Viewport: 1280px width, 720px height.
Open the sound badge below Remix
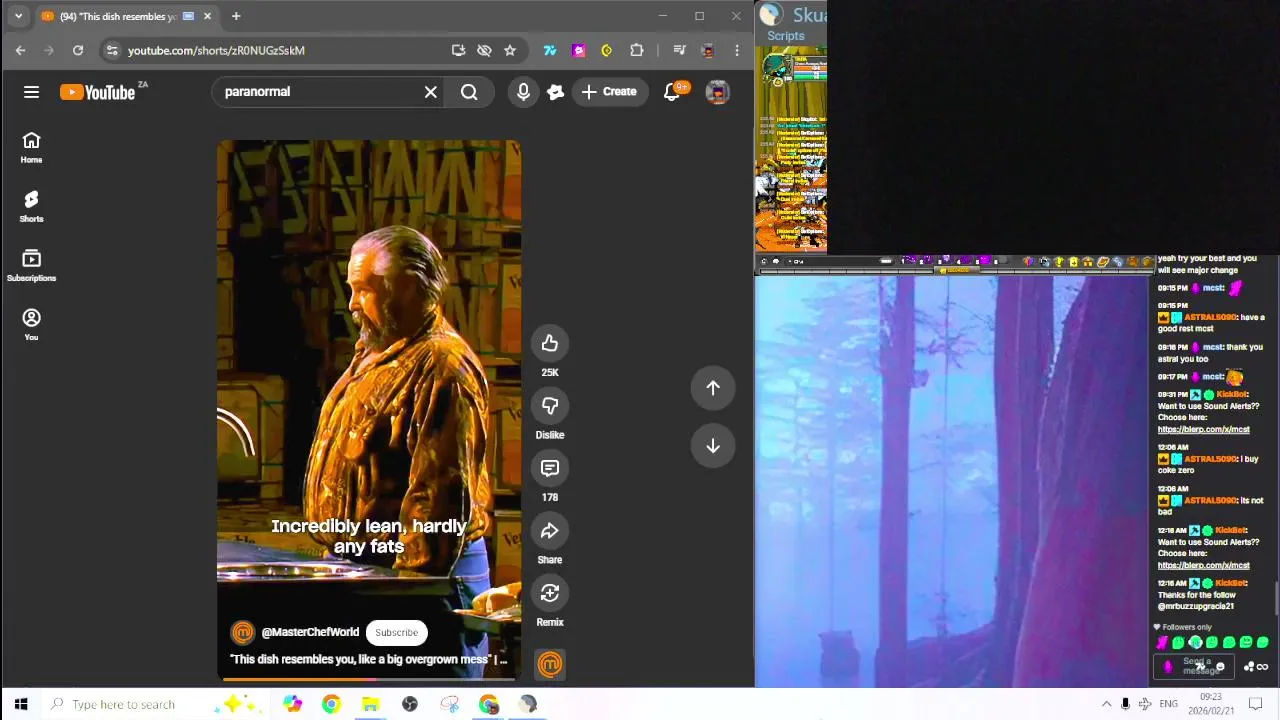click(x=550, y=664)
